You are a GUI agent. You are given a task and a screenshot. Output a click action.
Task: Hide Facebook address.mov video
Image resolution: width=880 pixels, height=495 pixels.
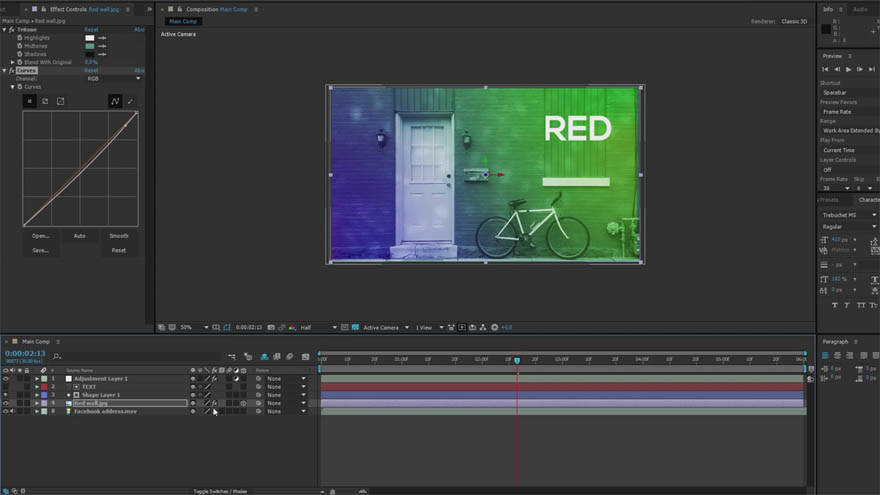[x=6, y=411]
